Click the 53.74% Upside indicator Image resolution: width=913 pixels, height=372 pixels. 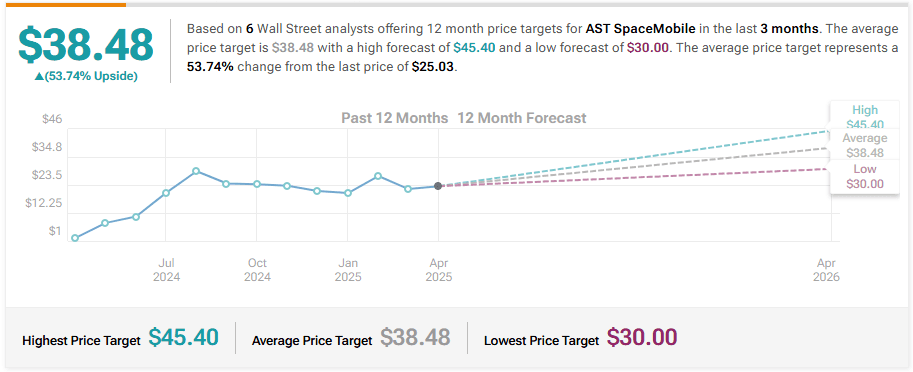point(86,76)
